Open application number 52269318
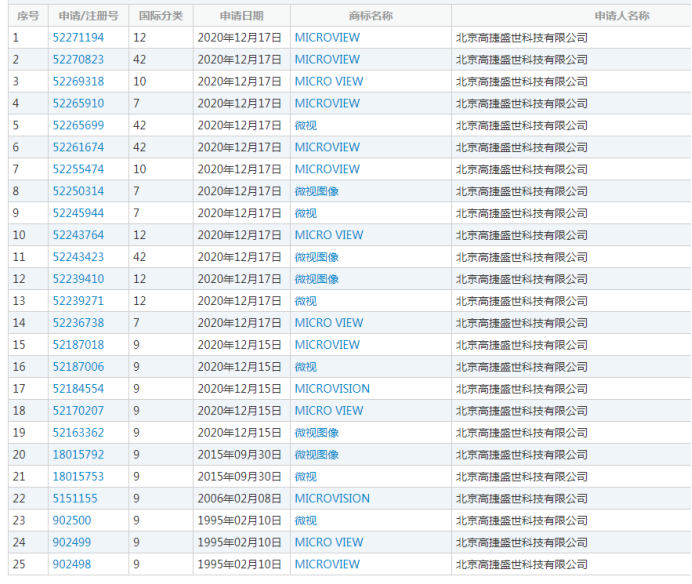The image size is (692, 584). [x=78, y=82]
